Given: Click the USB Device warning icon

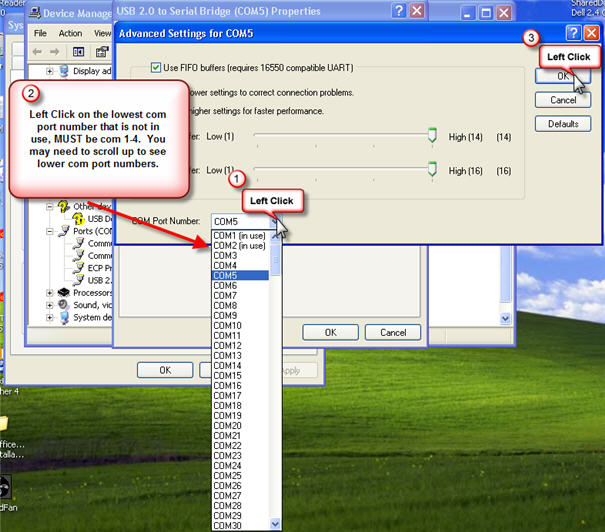Looking at the screenshot, I should pos(79,219).
